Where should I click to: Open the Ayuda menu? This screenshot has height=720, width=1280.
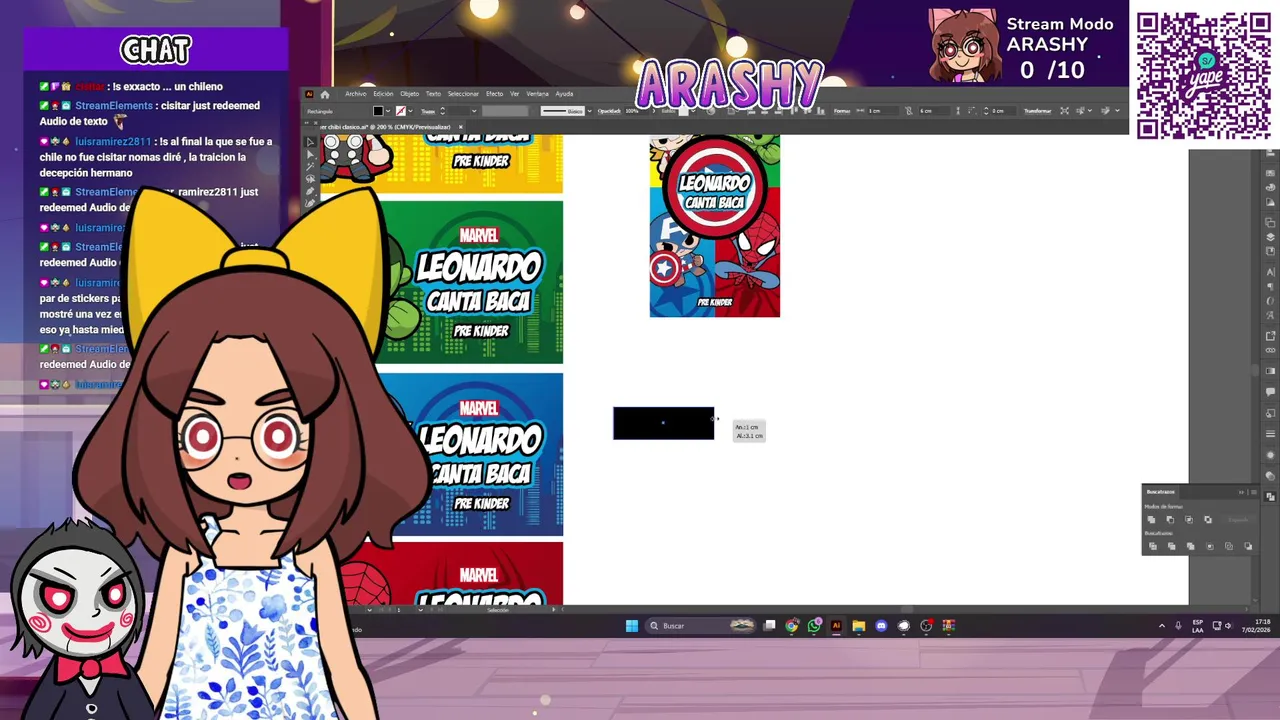pyautogui.click(x=564, y=94)
